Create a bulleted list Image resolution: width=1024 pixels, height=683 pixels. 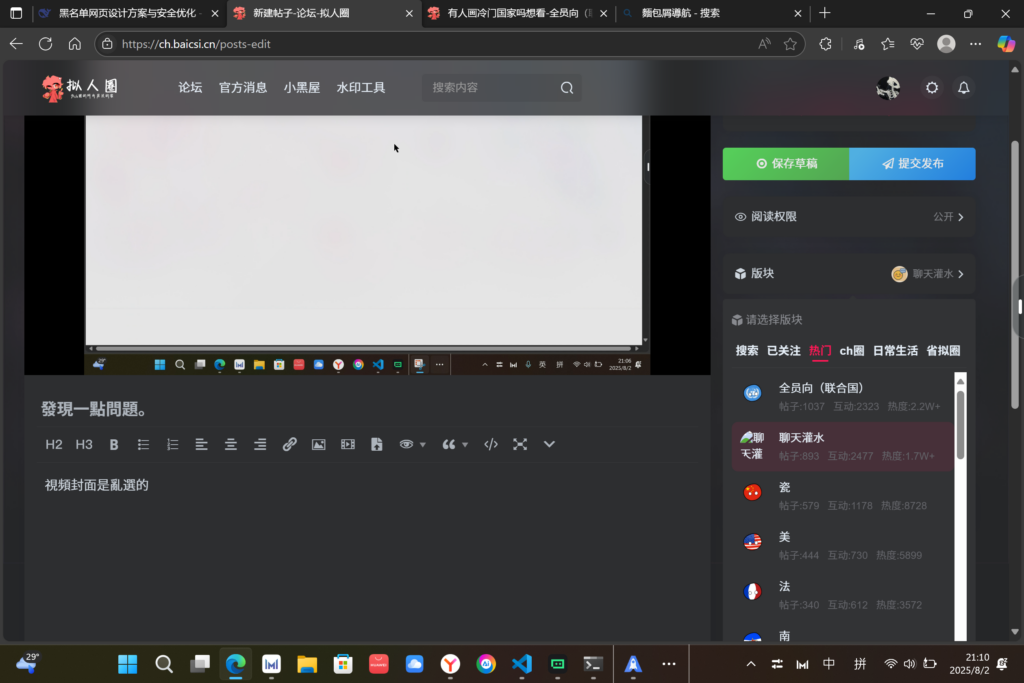click(143, 444)
